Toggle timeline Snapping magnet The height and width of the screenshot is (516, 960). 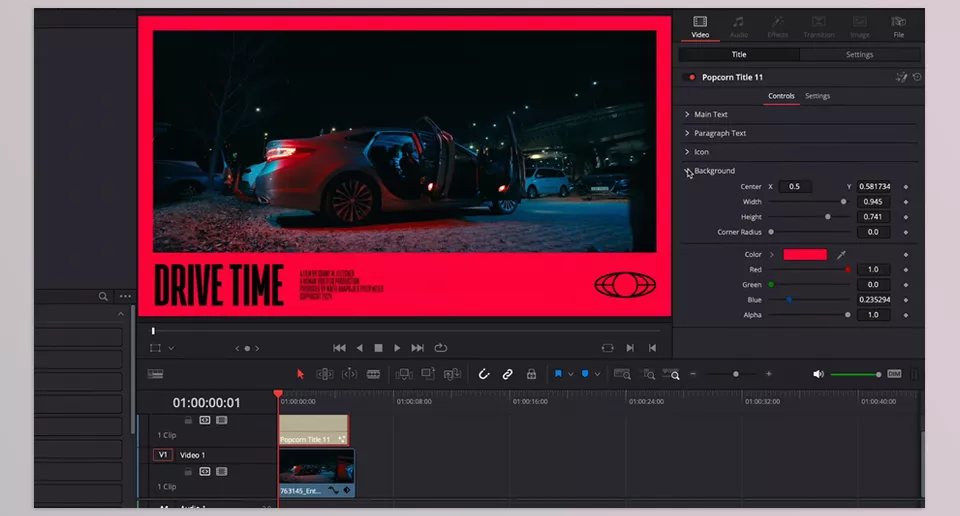point(484,374)
